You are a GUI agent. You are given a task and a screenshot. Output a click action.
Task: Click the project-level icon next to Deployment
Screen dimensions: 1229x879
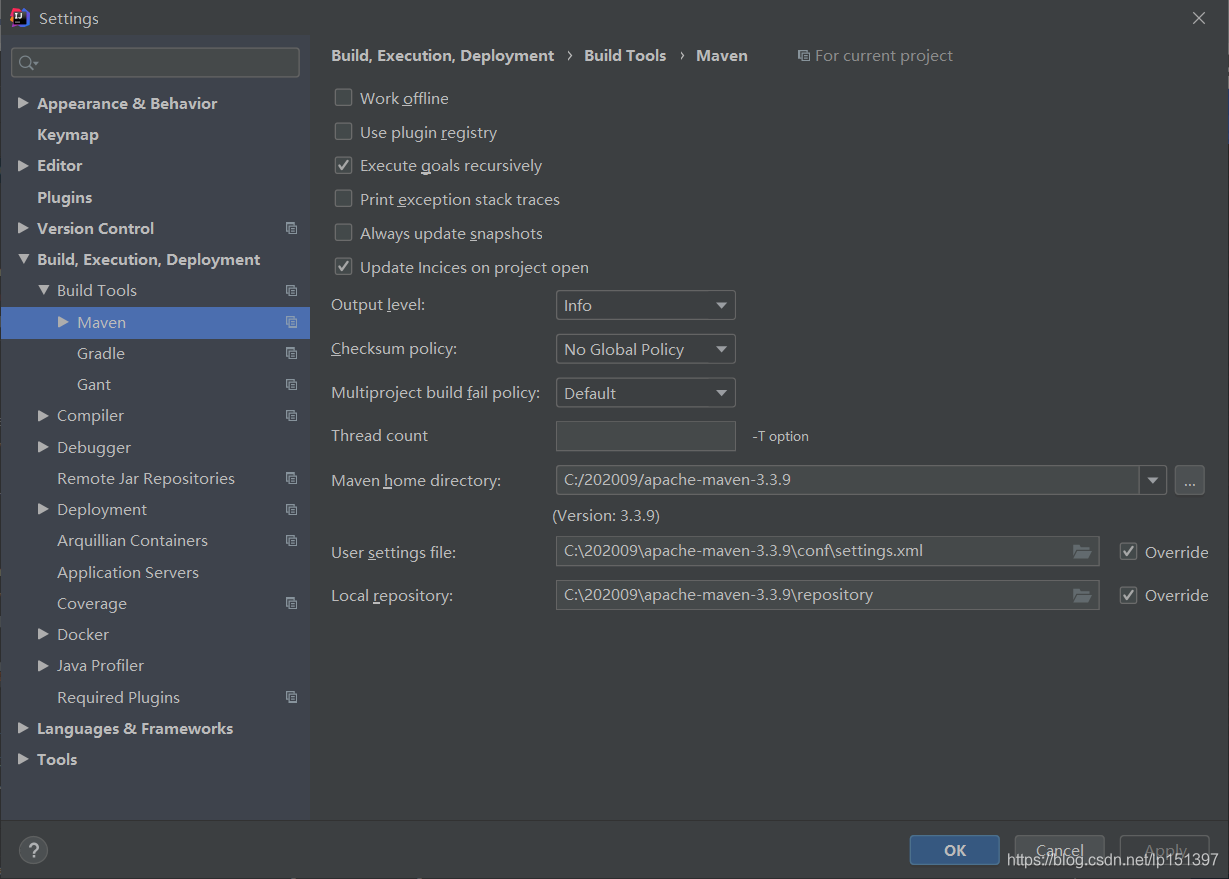pyautogui.click(x=291, y=509)
